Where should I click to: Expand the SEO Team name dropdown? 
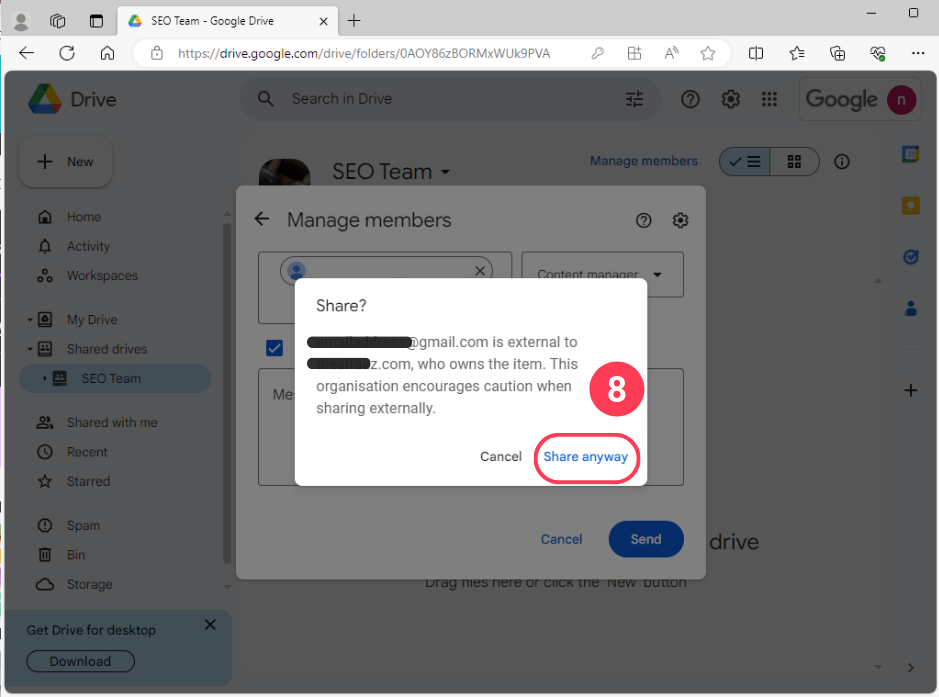tap(445, 172)
